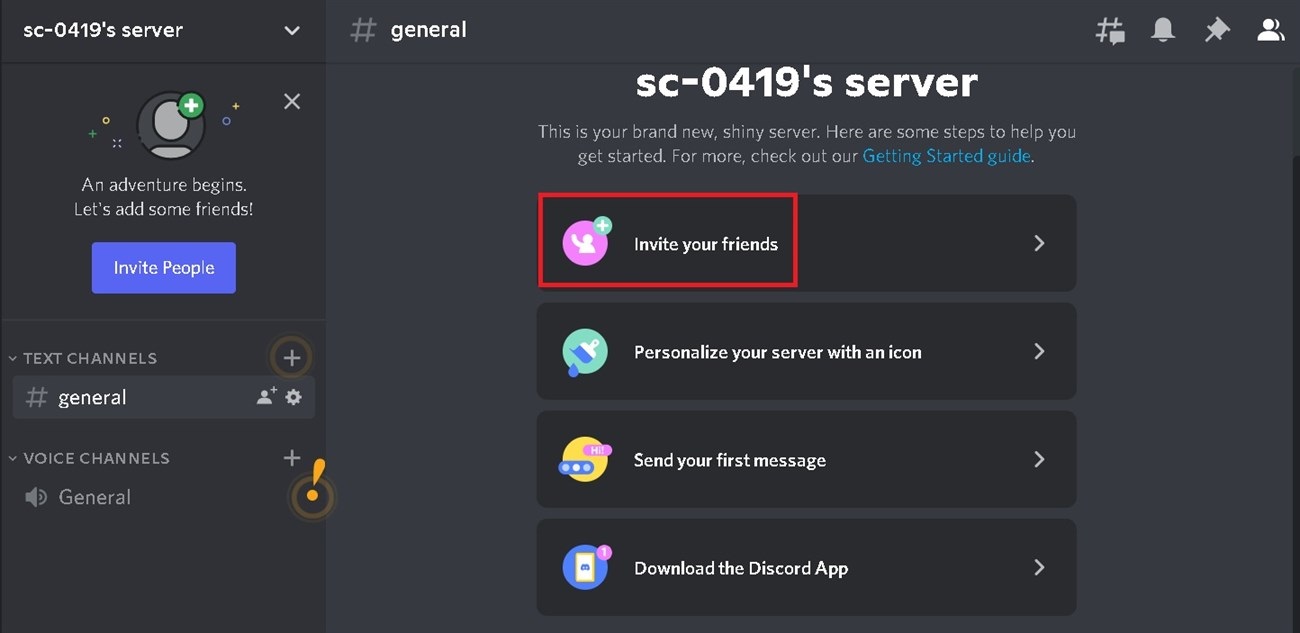1300x633 pixels.
Task: Open the Pinned Messages icon
Action: (1217, 29)
